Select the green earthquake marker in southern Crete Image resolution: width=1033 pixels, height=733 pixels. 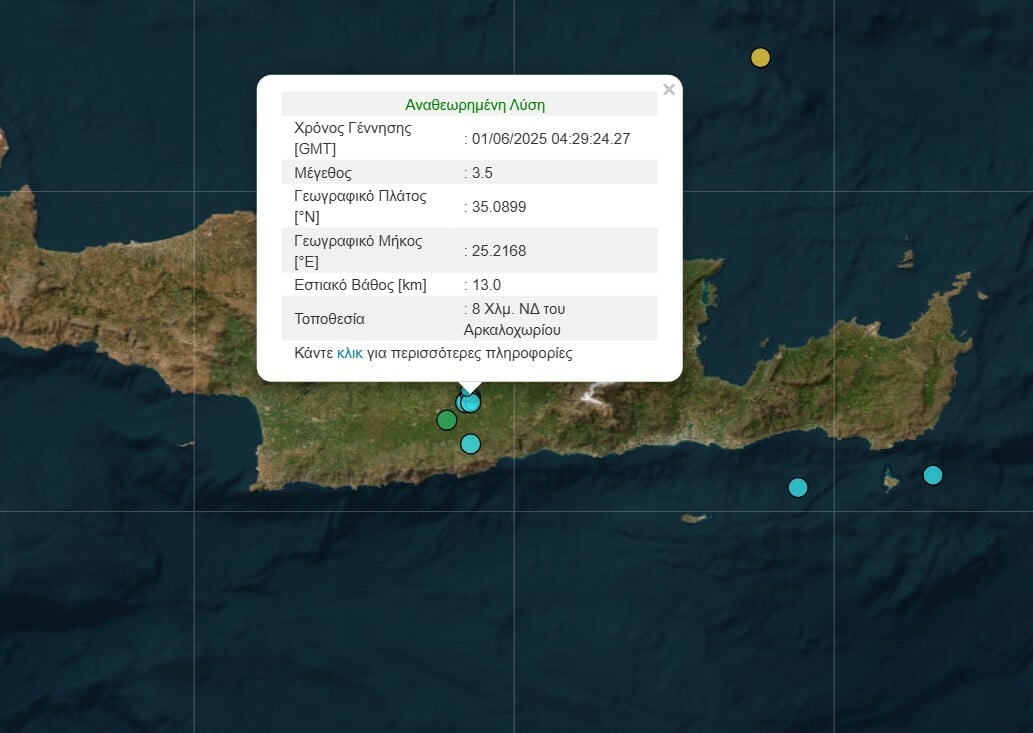(447, 420)
